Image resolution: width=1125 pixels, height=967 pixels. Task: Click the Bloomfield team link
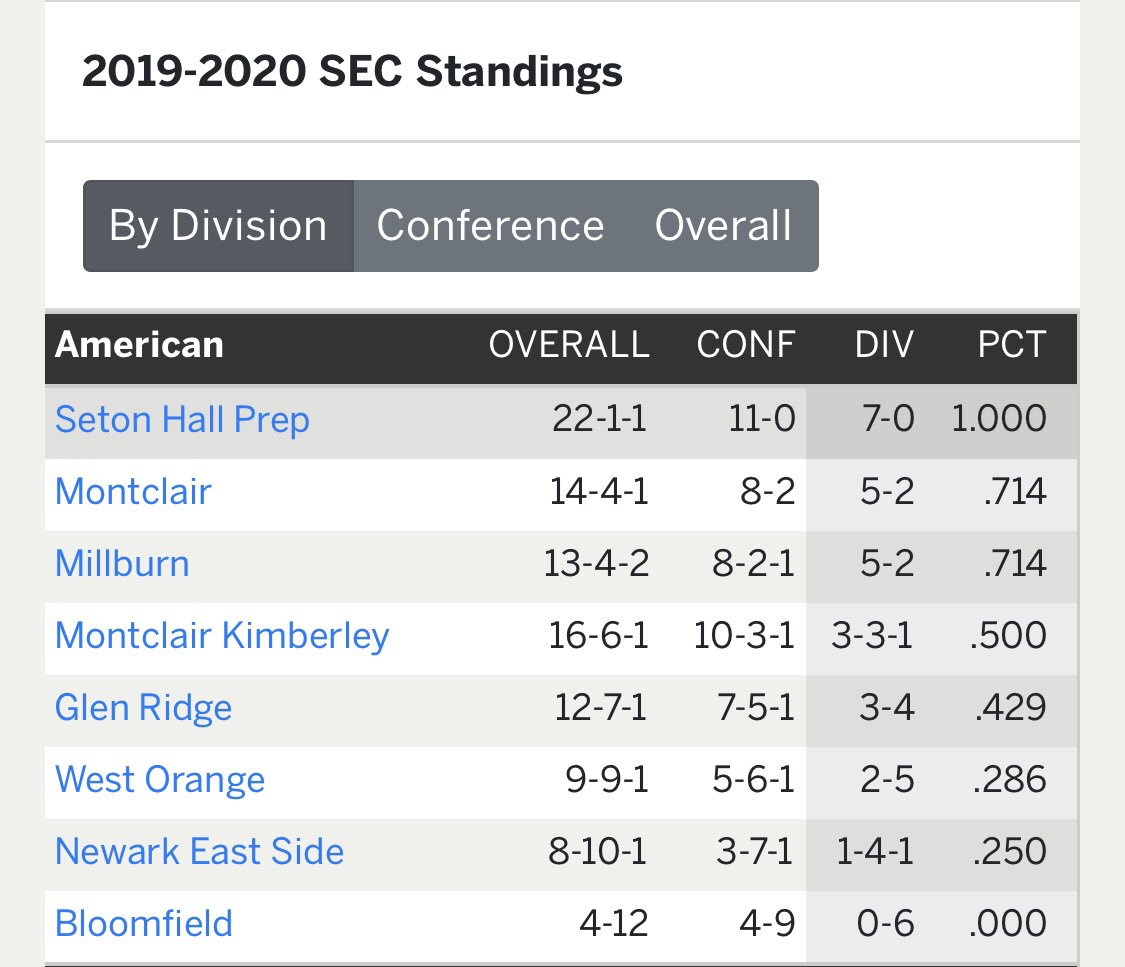[143, 923]
